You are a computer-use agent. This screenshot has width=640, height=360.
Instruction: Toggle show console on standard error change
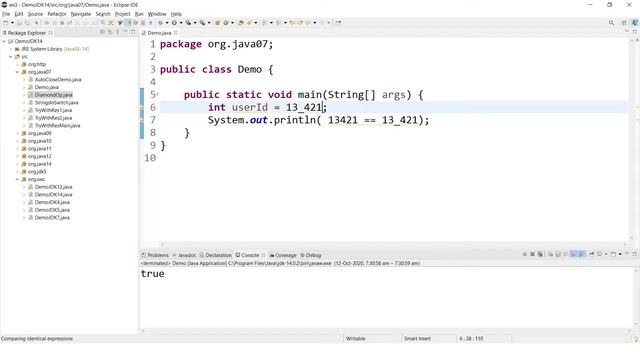point(581,254)
